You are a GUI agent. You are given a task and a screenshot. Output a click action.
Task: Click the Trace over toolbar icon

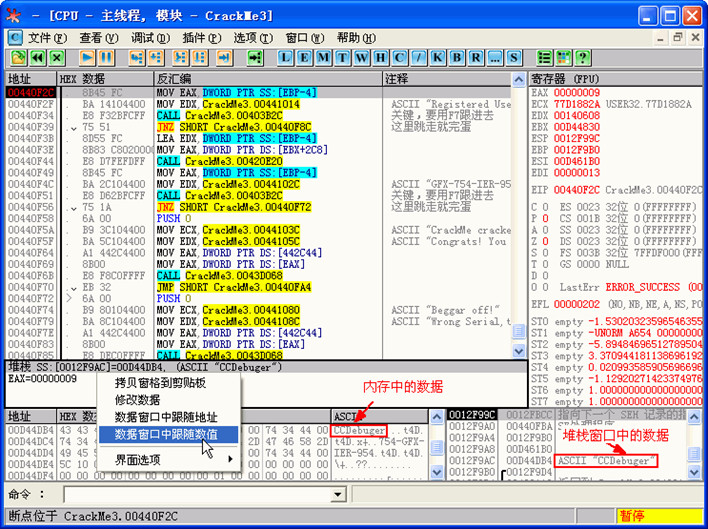coord(200,57)
